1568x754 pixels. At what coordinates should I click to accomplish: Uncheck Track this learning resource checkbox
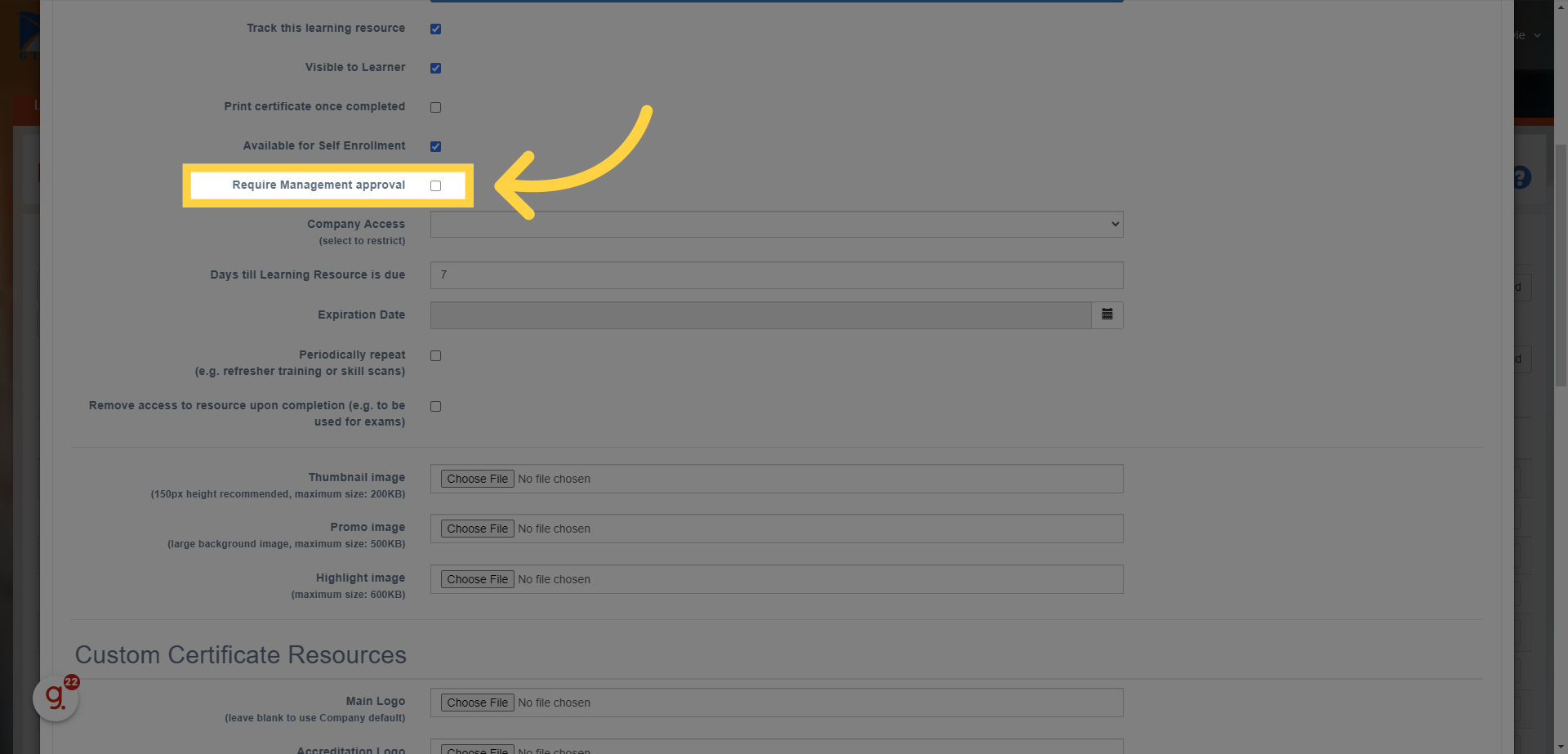tap(435, 29)
